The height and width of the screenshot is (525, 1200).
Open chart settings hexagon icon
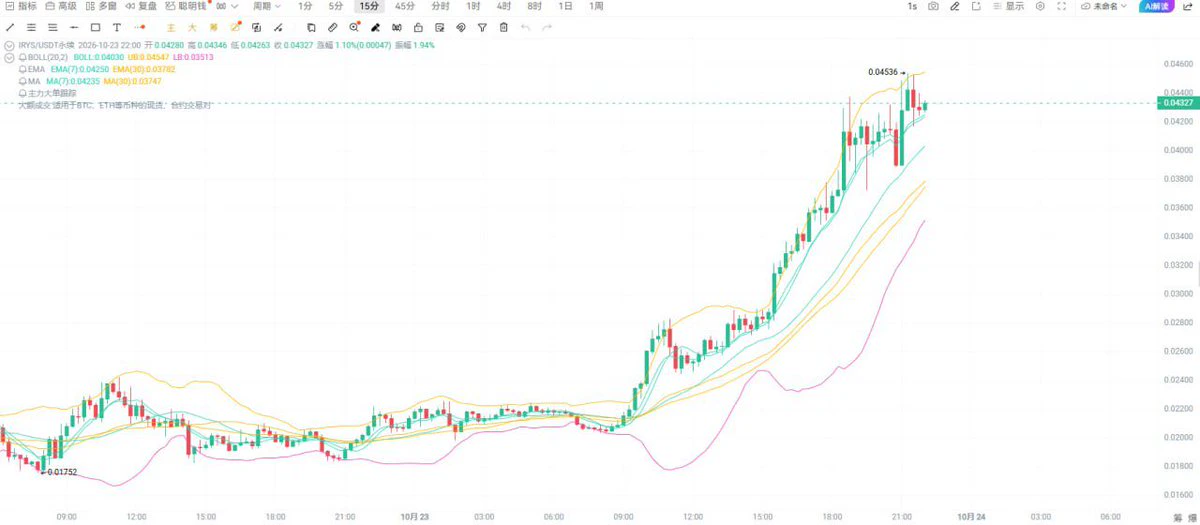click(1040, 6)
